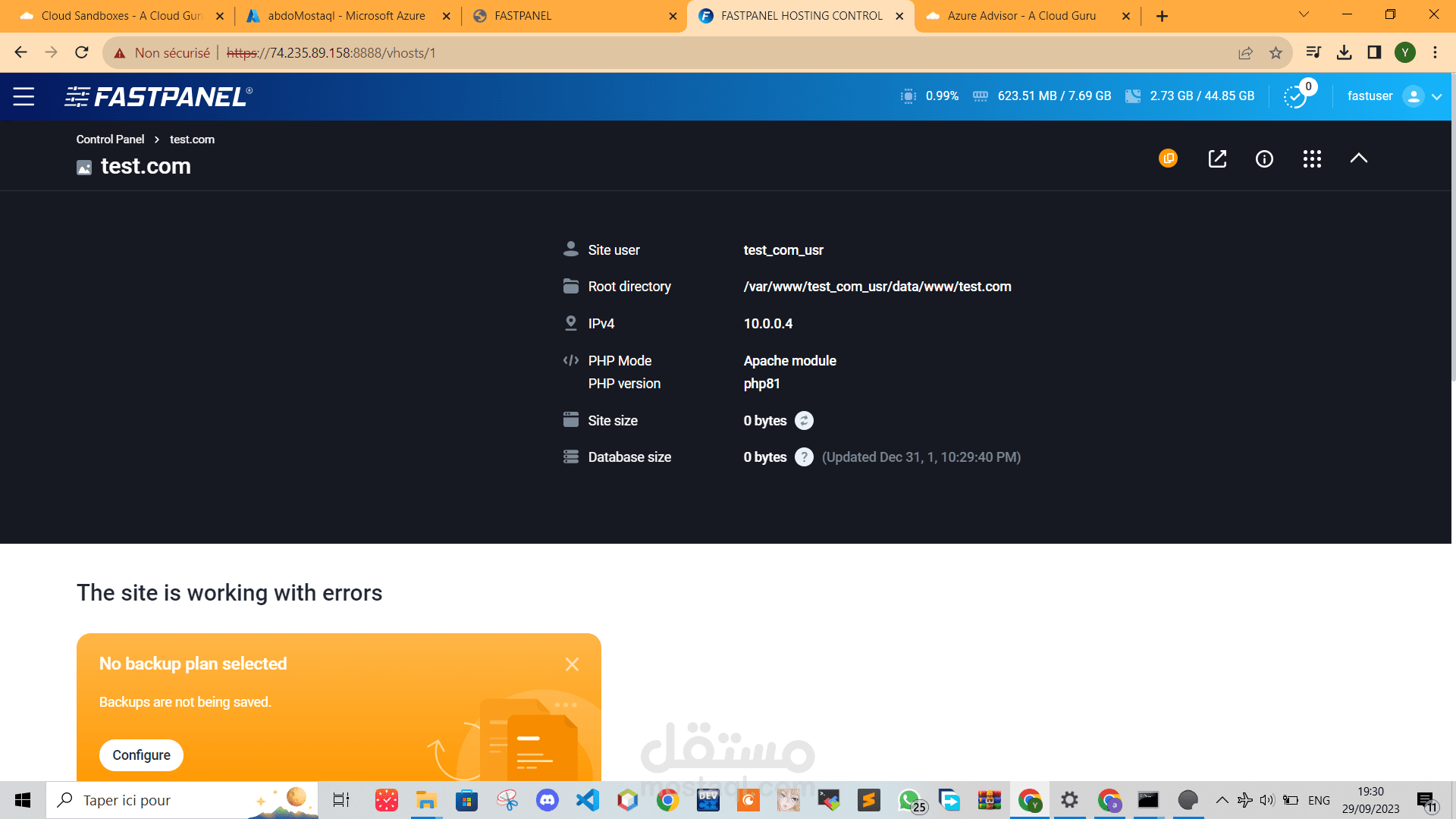Open test.com site in new window icon
Image resolution: width=1456 pixels, height=819 pixels.
(x=1217, y=158)
